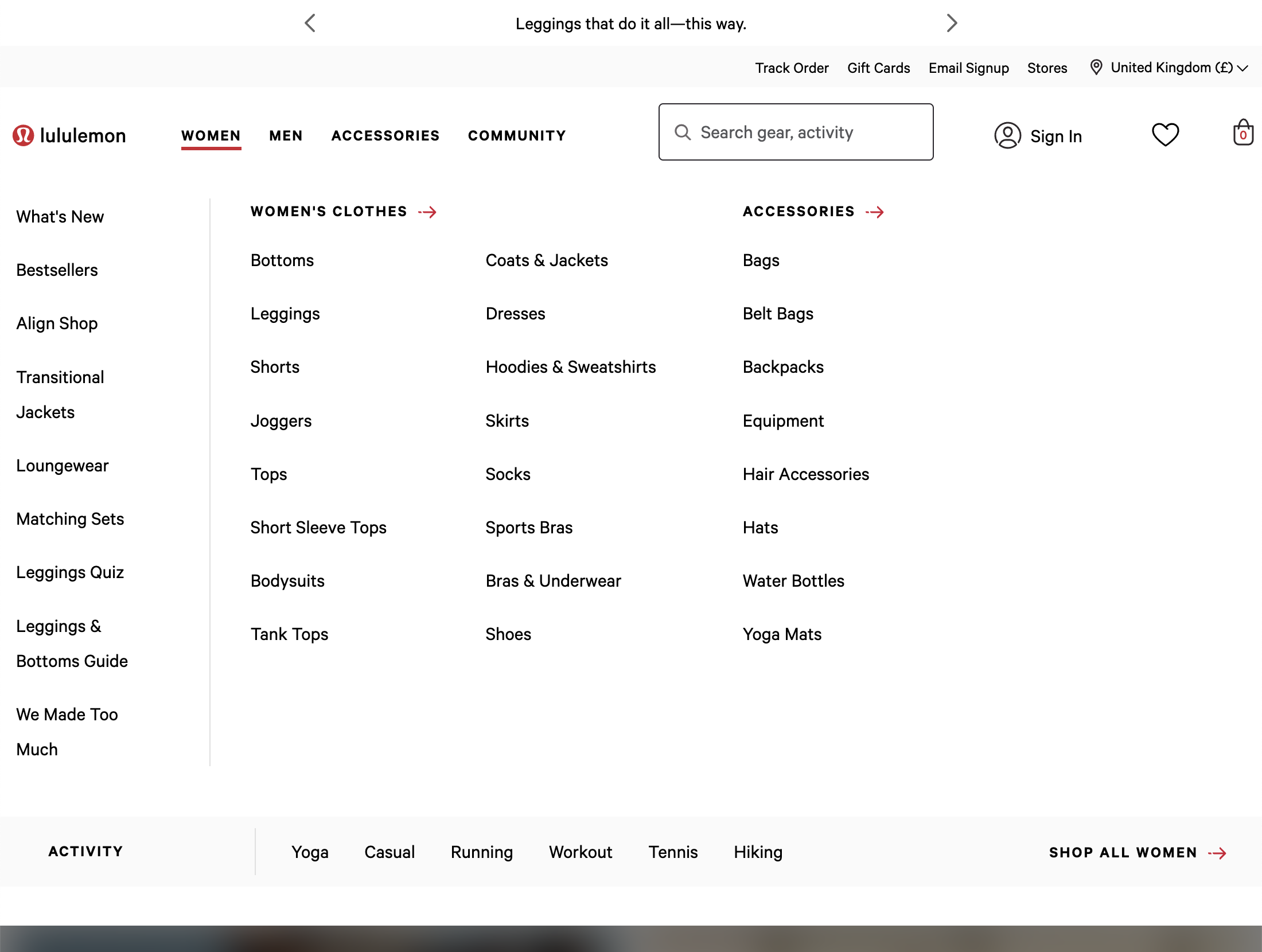Click the location pin next to United Kingdom
1262x952 pixels.
(x=1096, y=67)
